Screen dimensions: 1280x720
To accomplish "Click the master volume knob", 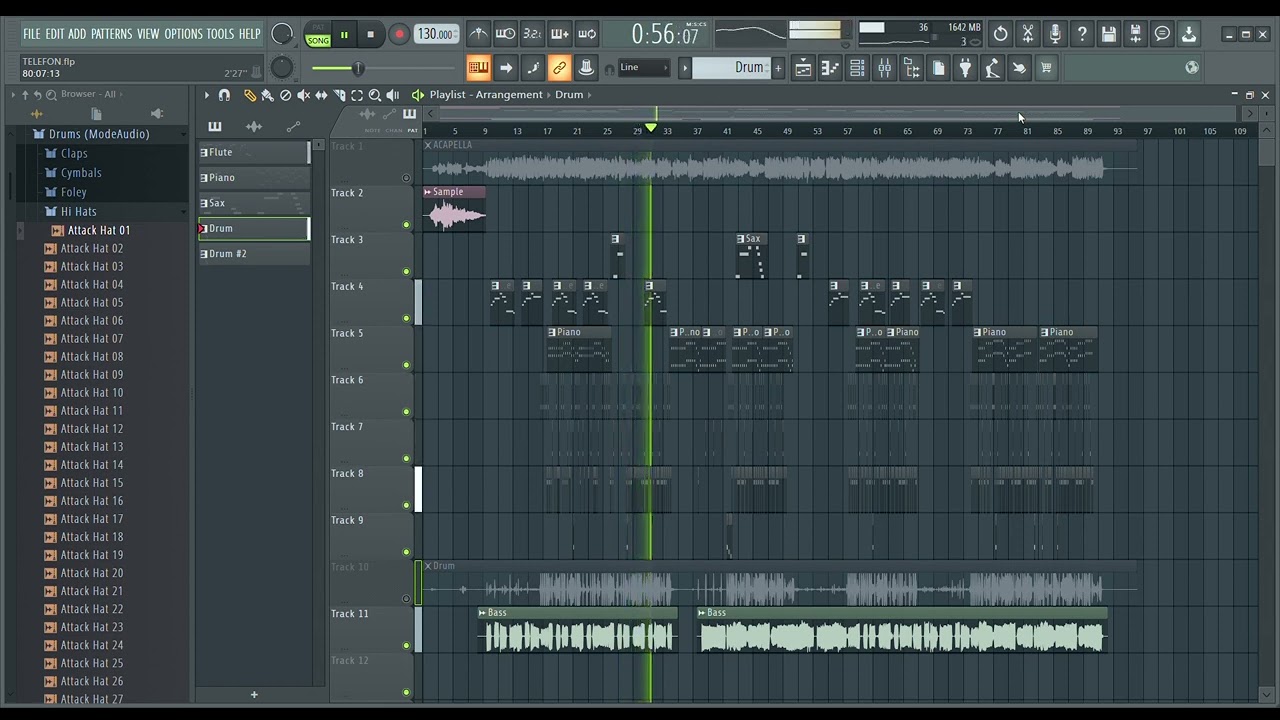I will [x=282, y=34].
